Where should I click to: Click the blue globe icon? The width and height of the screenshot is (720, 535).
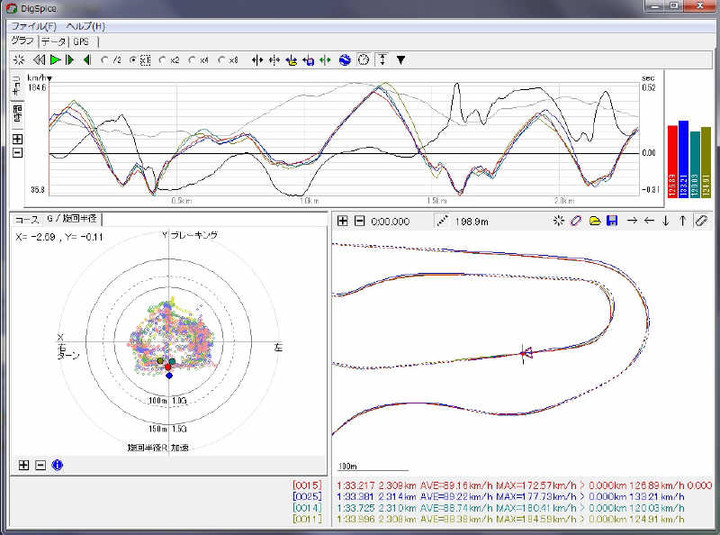click(345, 60)
